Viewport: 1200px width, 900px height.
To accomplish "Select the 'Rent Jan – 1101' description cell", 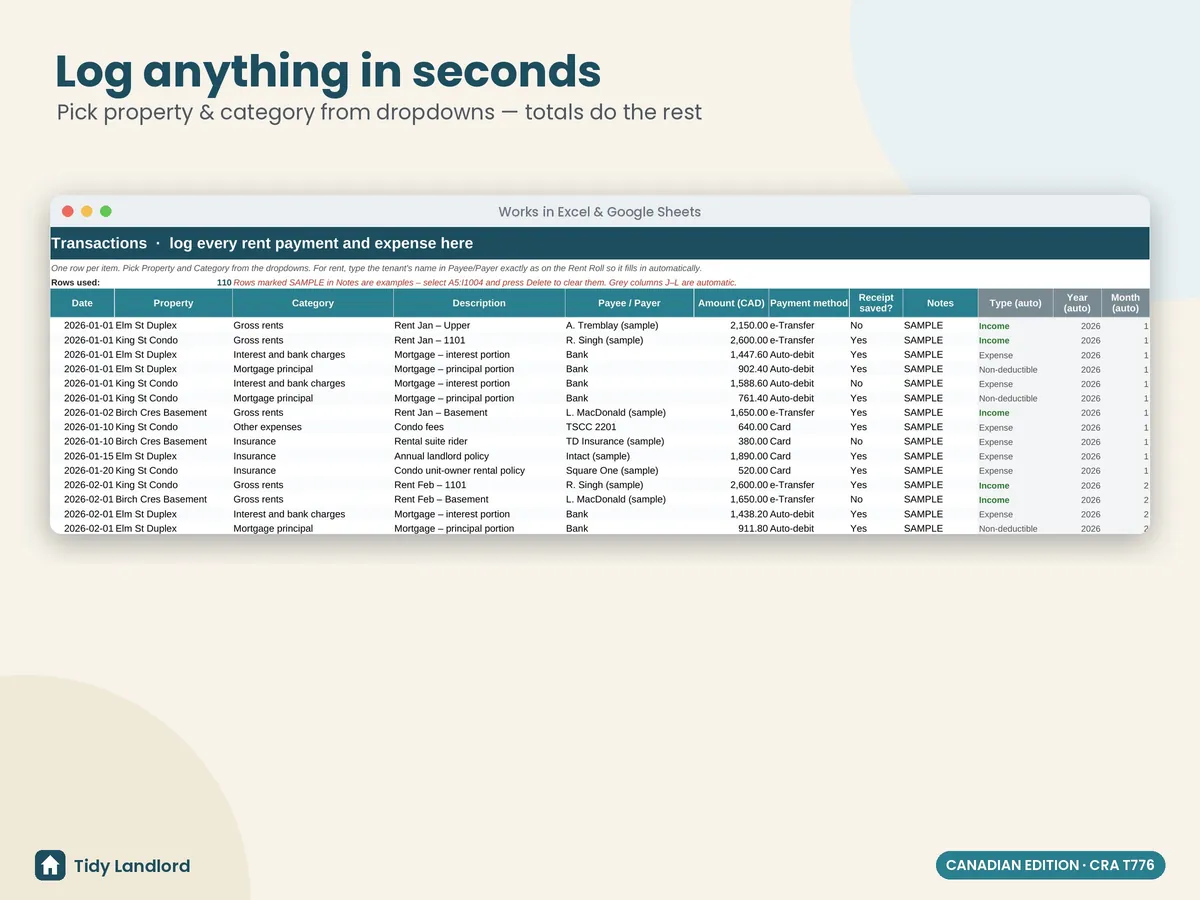I will pyautogui.click(x=479, y=340).
